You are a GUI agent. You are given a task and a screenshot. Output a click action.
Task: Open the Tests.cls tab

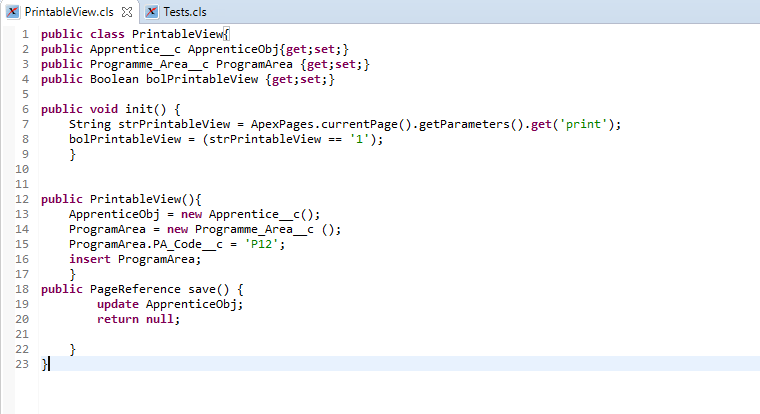click(185, 12)
